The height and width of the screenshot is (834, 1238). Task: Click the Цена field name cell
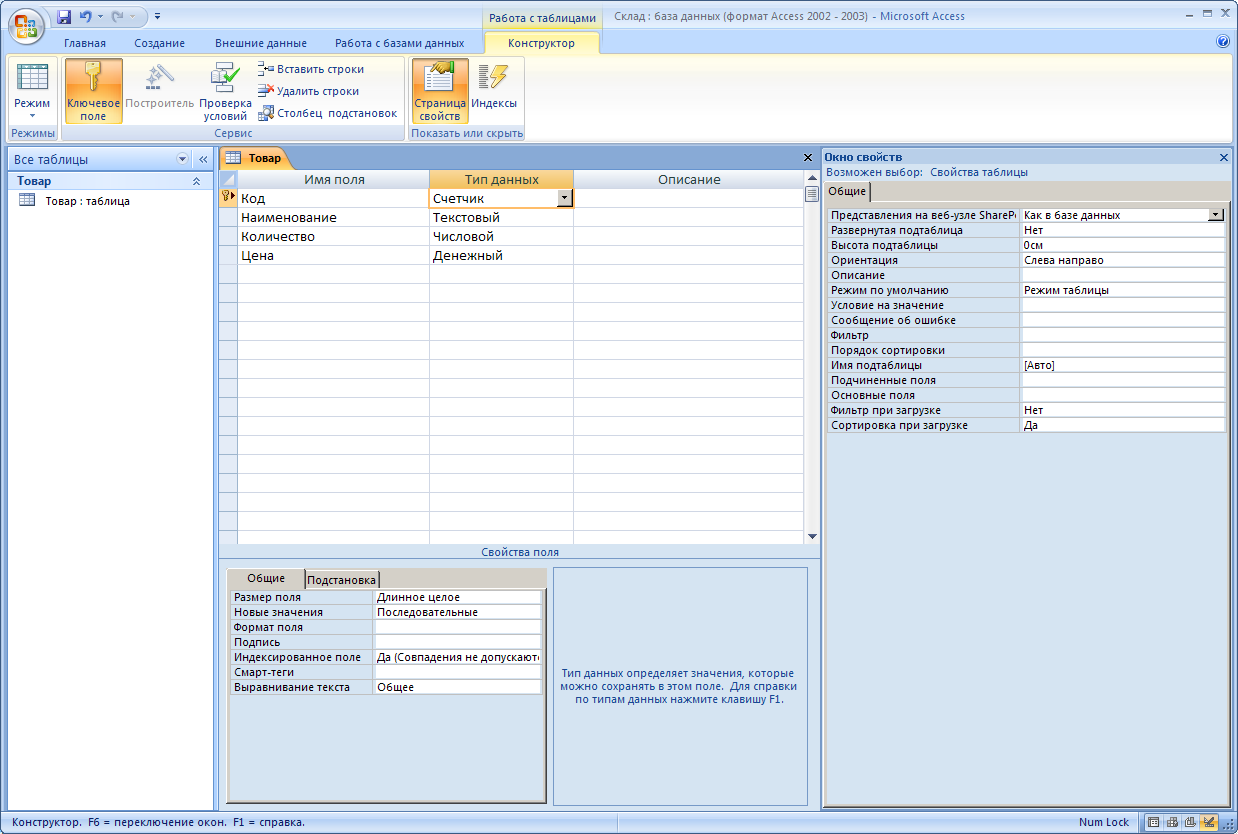point(333,255)
